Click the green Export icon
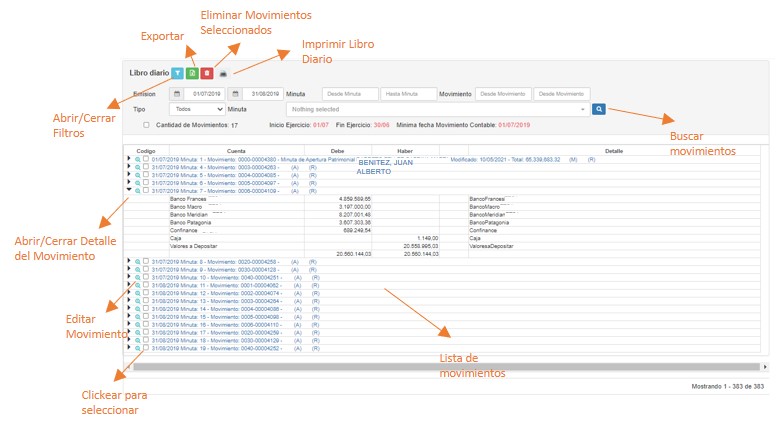 [192, 73]
